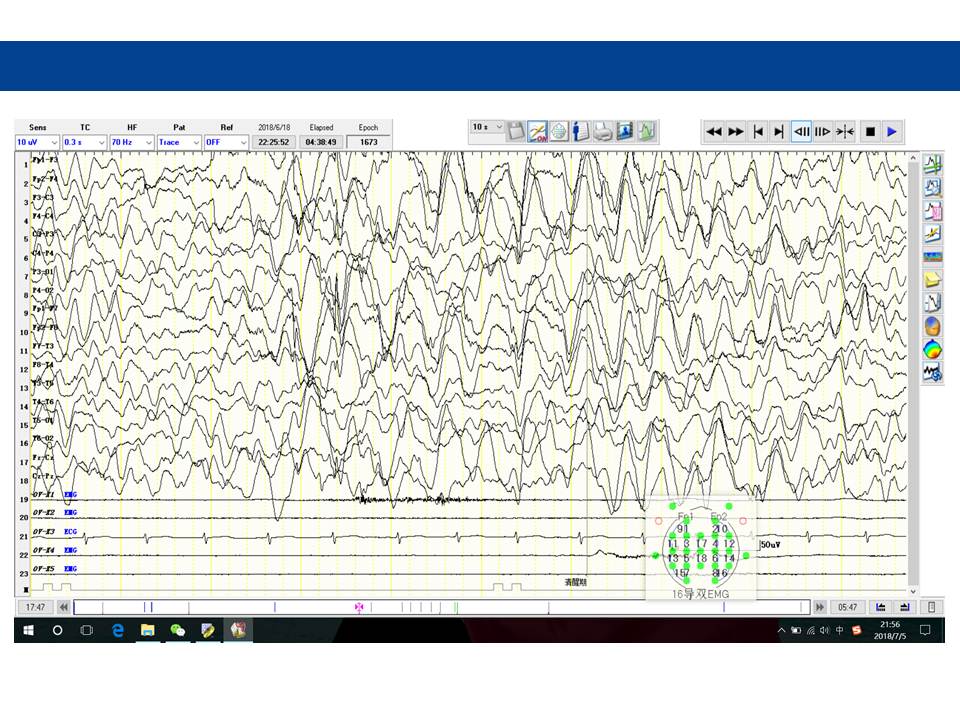Viewport: 960px width, 720px height.
Task: Click the converging arrows center marker button
Action: tap(845, 132)
